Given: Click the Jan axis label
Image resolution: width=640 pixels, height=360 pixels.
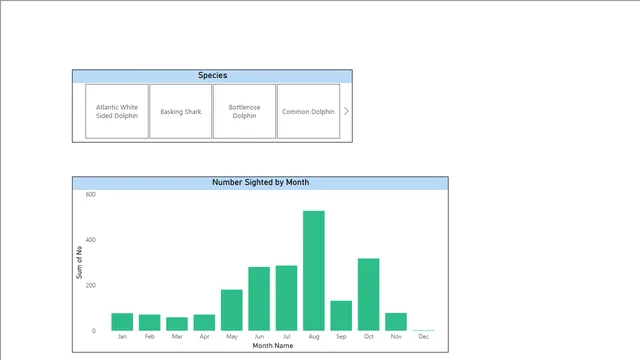Looking at the screenshot, I should tap(122, 336).
